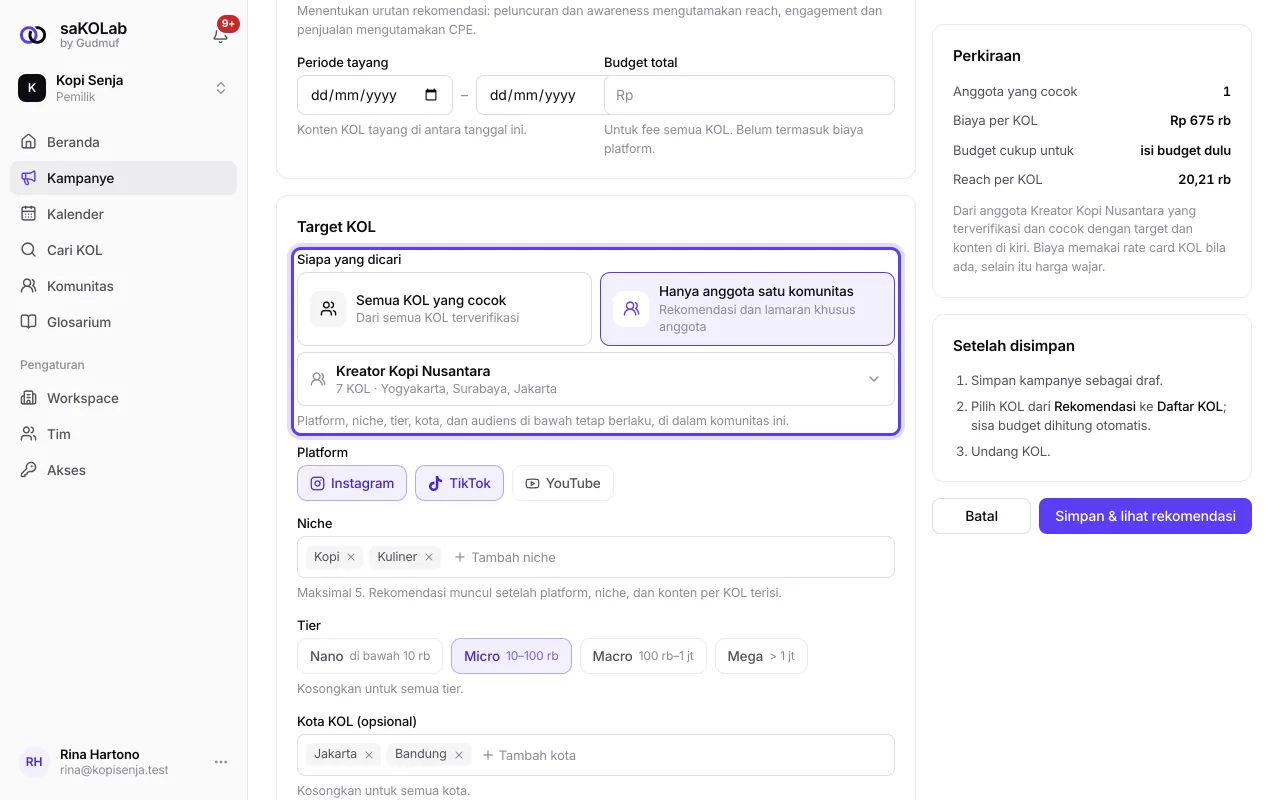
Task: Toggle the Macro tier chip
Action: click(x=643, y=656)
